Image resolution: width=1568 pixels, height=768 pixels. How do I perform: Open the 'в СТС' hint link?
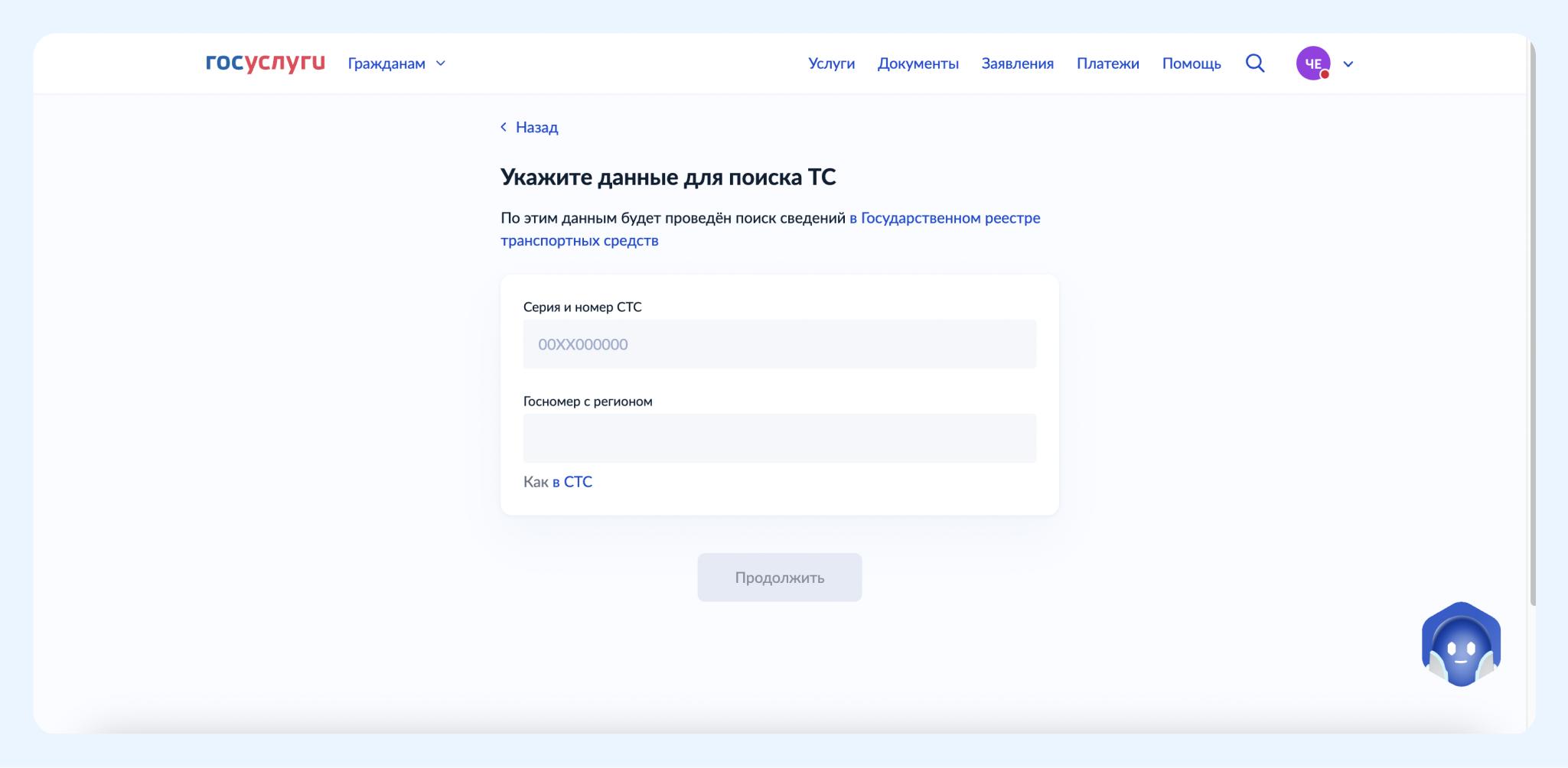pyautogui.click(x=572, y=482)
